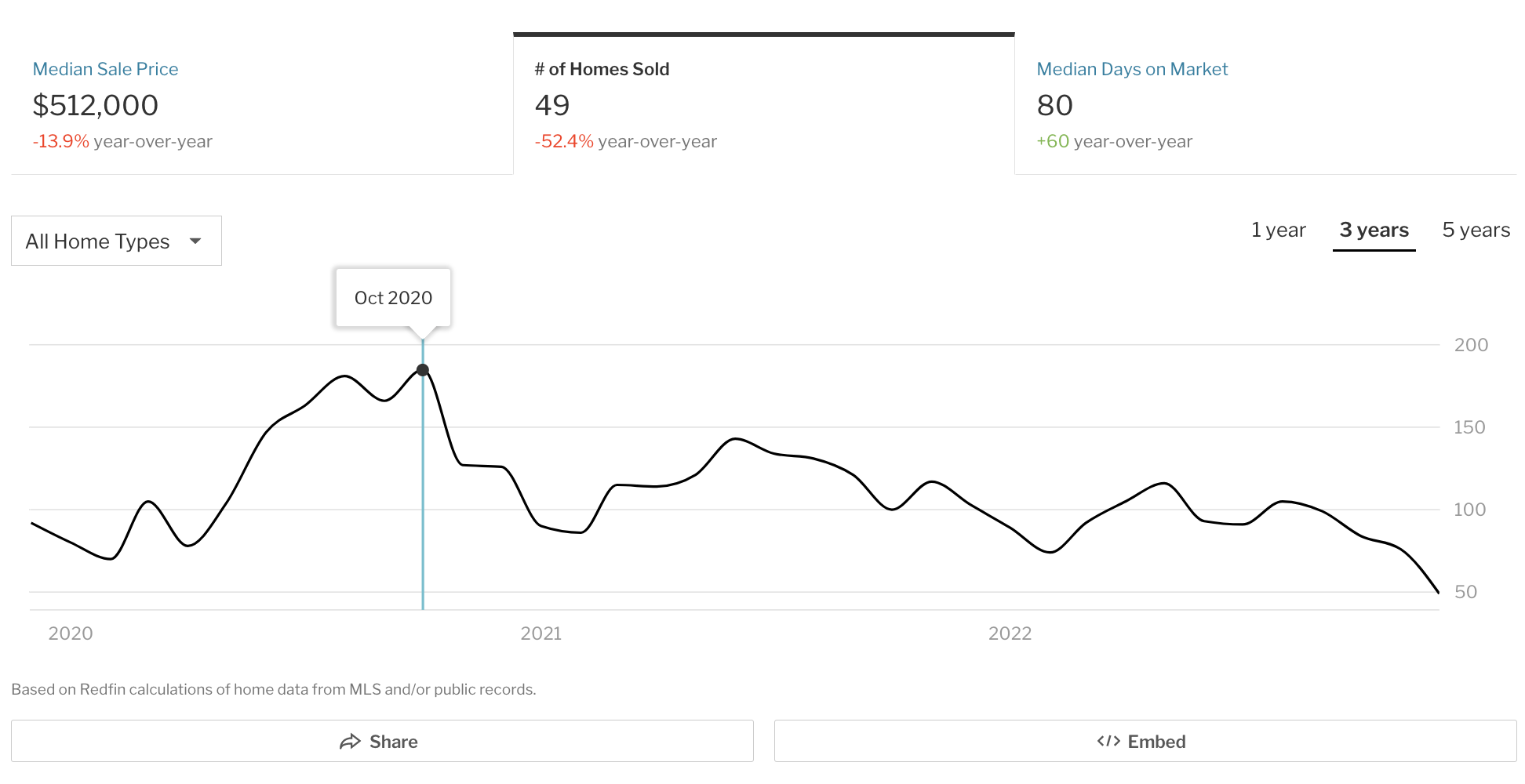
Task: Open the All Home Types dropdown
Action: coord(116,241)
